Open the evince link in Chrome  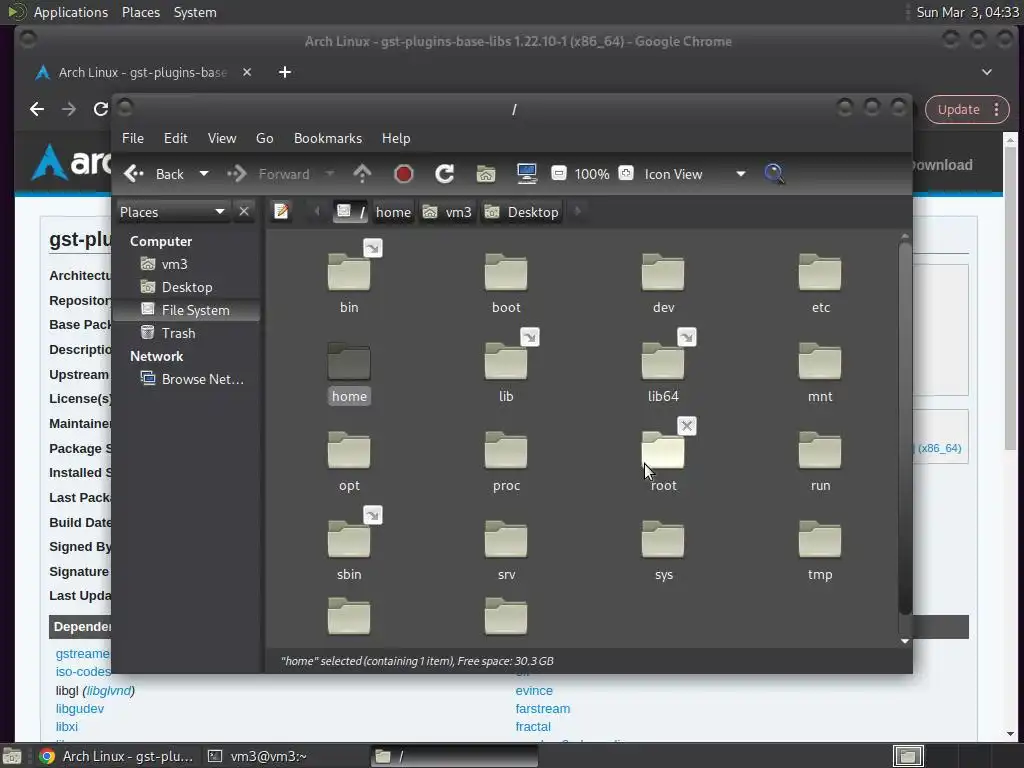coord(534,690)
